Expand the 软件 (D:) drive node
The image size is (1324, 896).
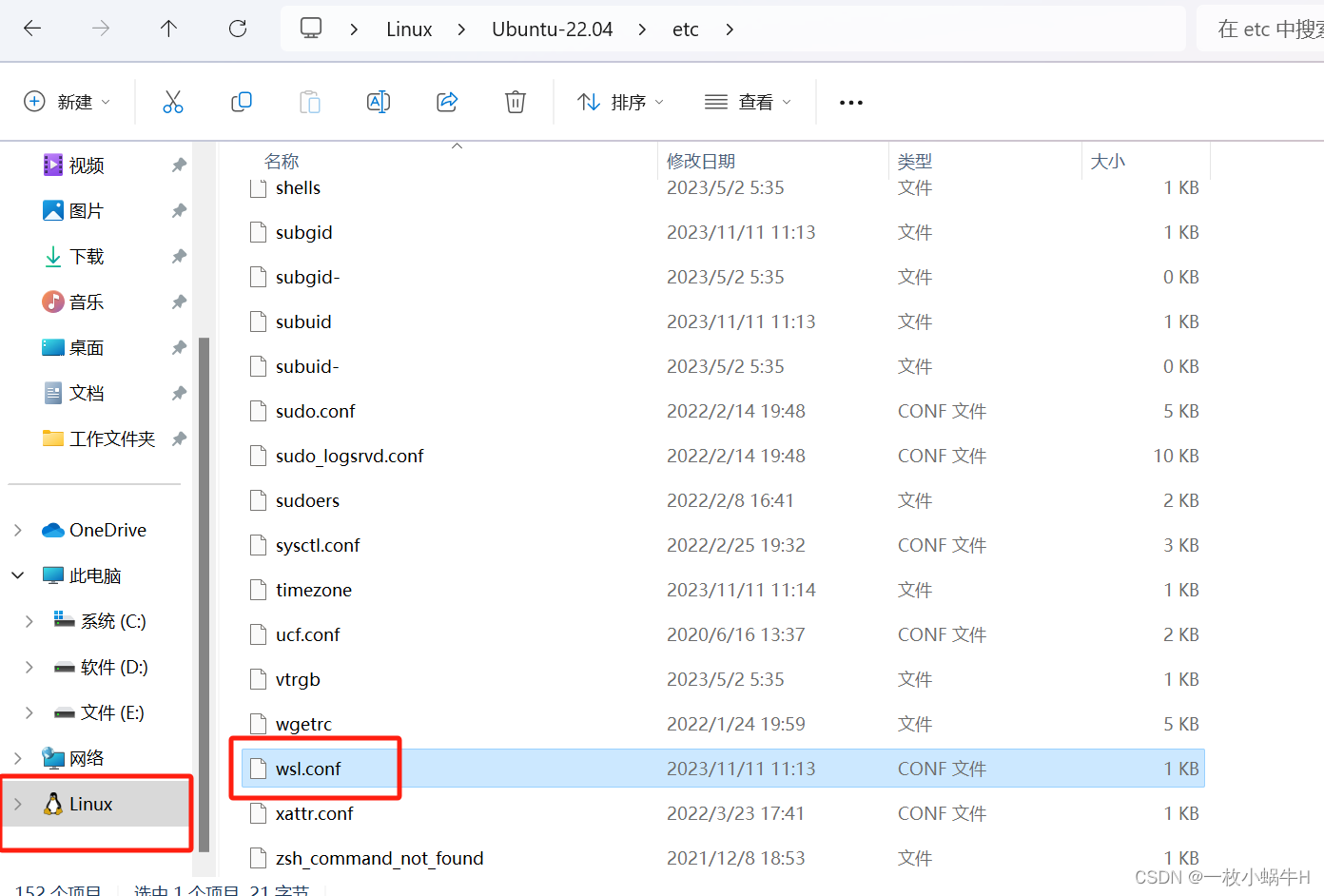click(29, 667)
